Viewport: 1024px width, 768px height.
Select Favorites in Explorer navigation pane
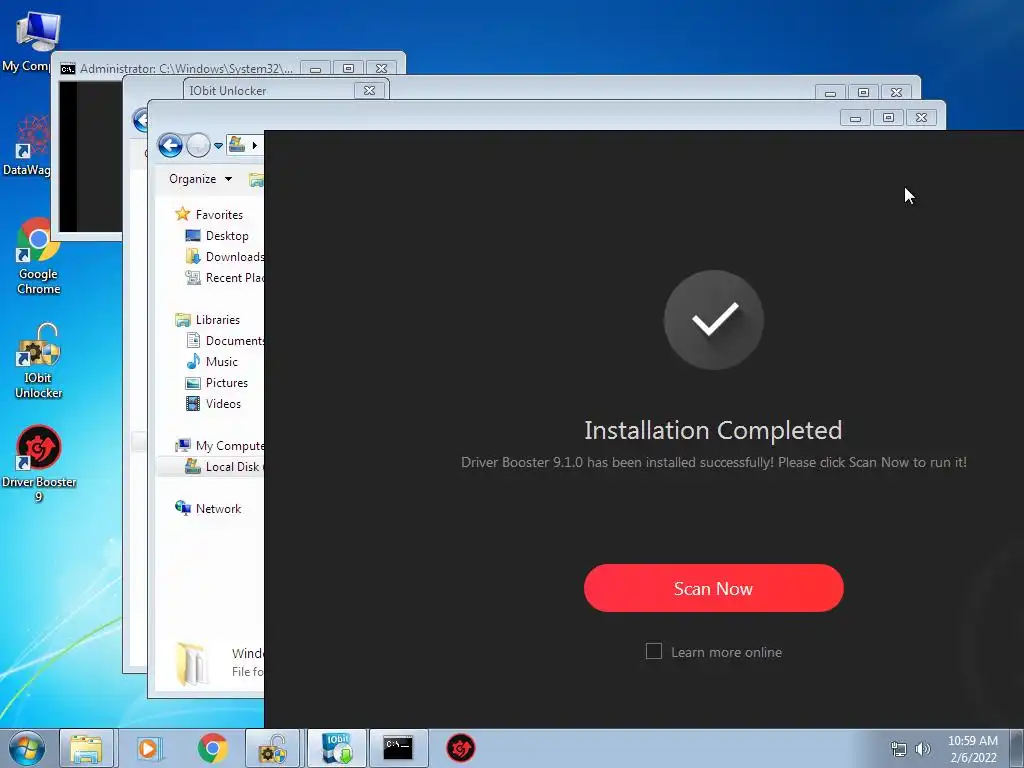point(210,214)
